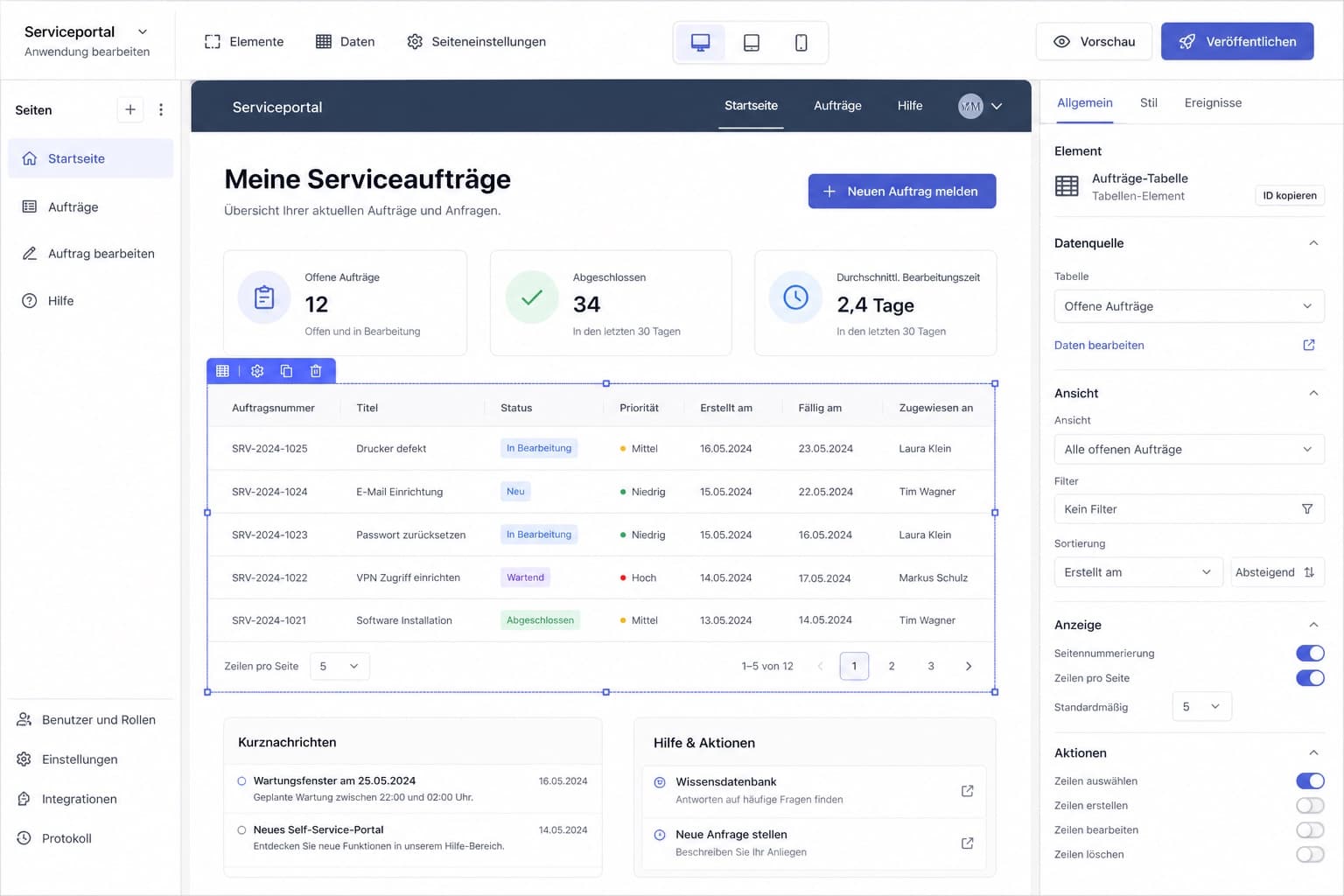The image size is (1344, 896).
Task: Click the table icon in element toolbar
Action: coord(222,371)
